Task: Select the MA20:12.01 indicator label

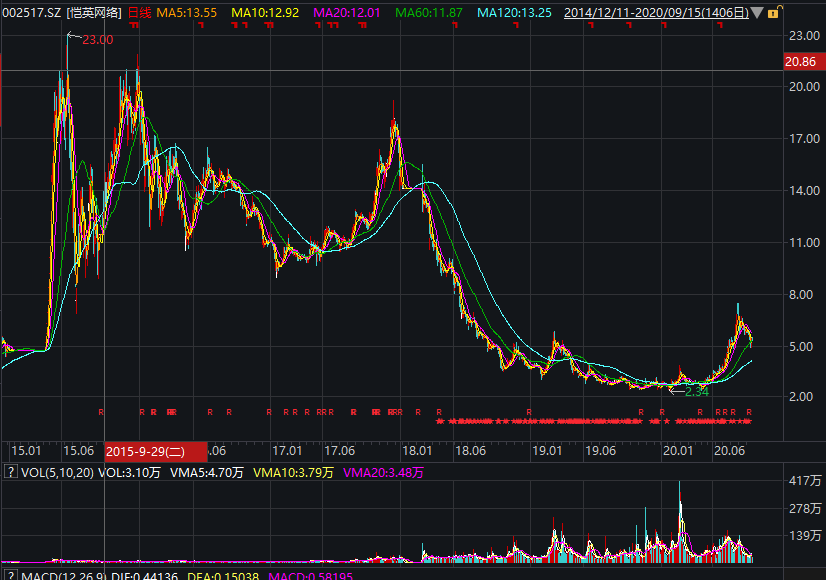Action: [348, 13]
